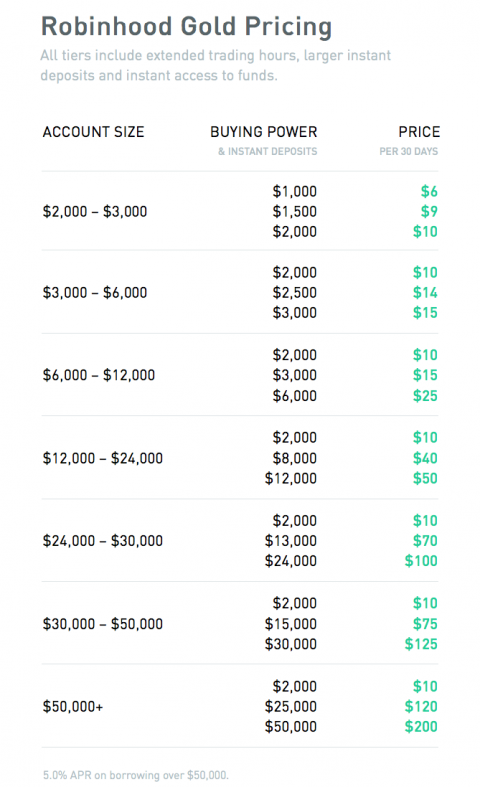Click the PRICE column header
The image size is (480, 787).
coord(419,132)
